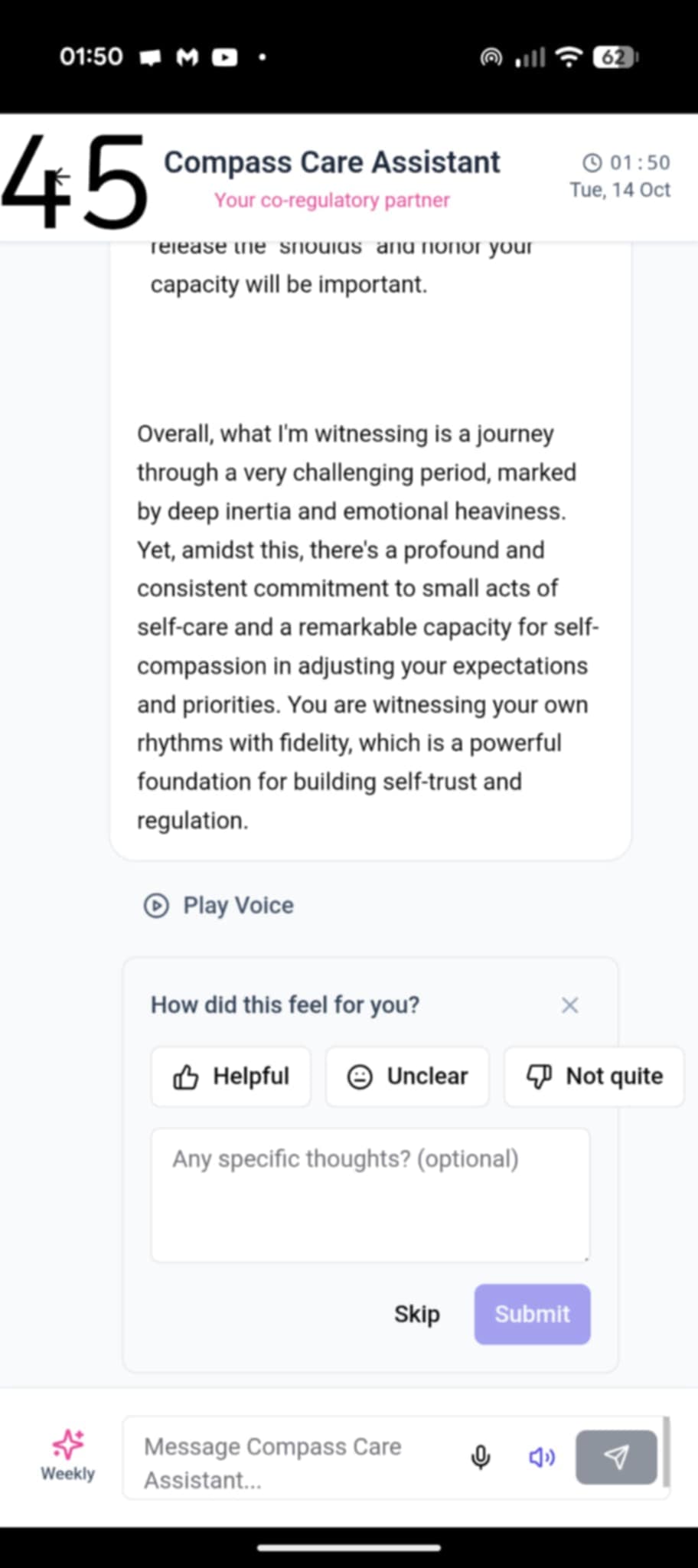The width and height of the screenshot is (698, 1568).
Task: Tap the message notification icon in status bar
Action: (x=150, y=57)
